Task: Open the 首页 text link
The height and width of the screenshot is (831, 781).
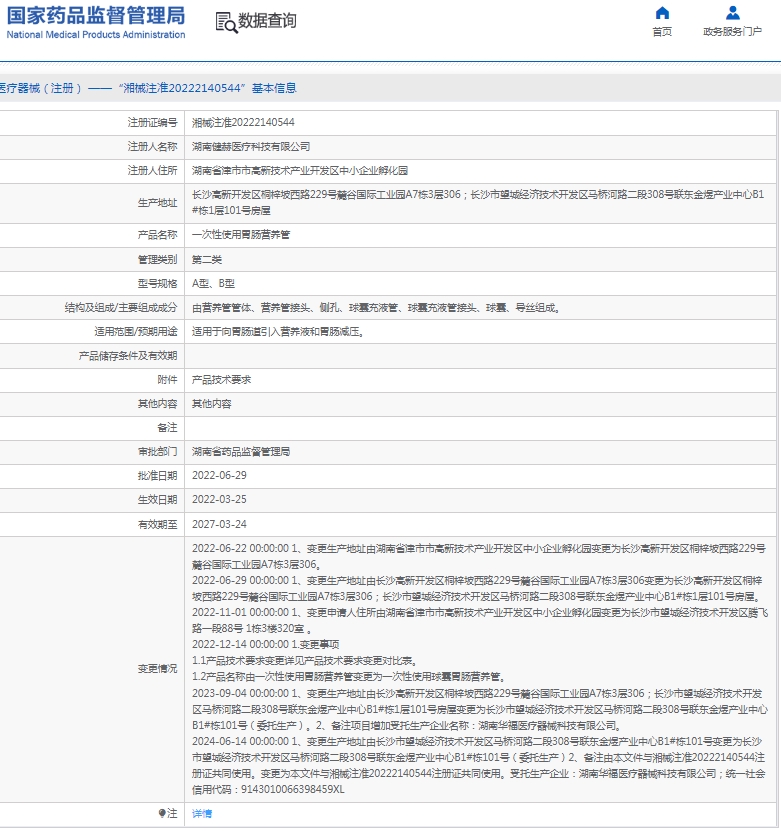Action: (x=662, y=32)
